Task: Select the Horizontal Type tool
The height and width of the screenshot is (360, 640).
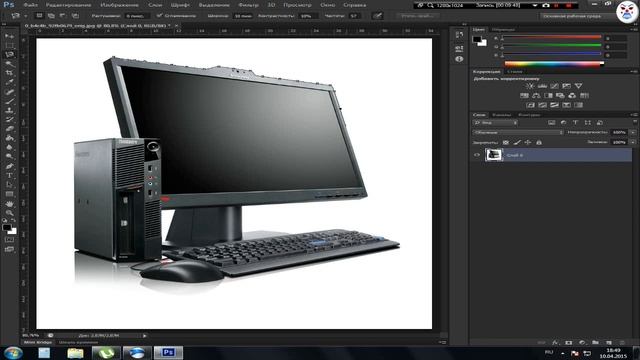Action: point(9,176)
